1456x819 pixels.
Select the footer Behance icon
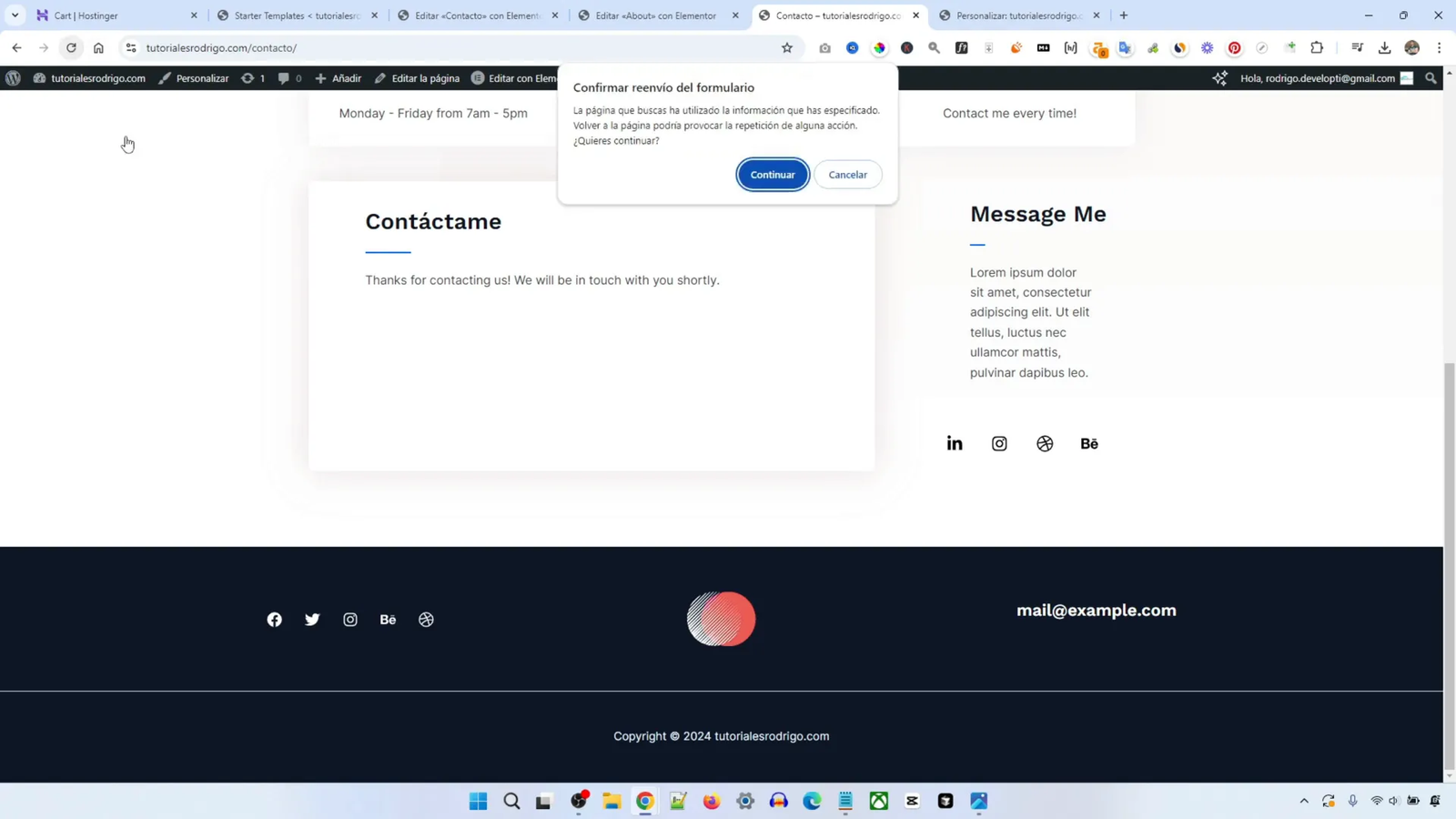click(388, 619)
